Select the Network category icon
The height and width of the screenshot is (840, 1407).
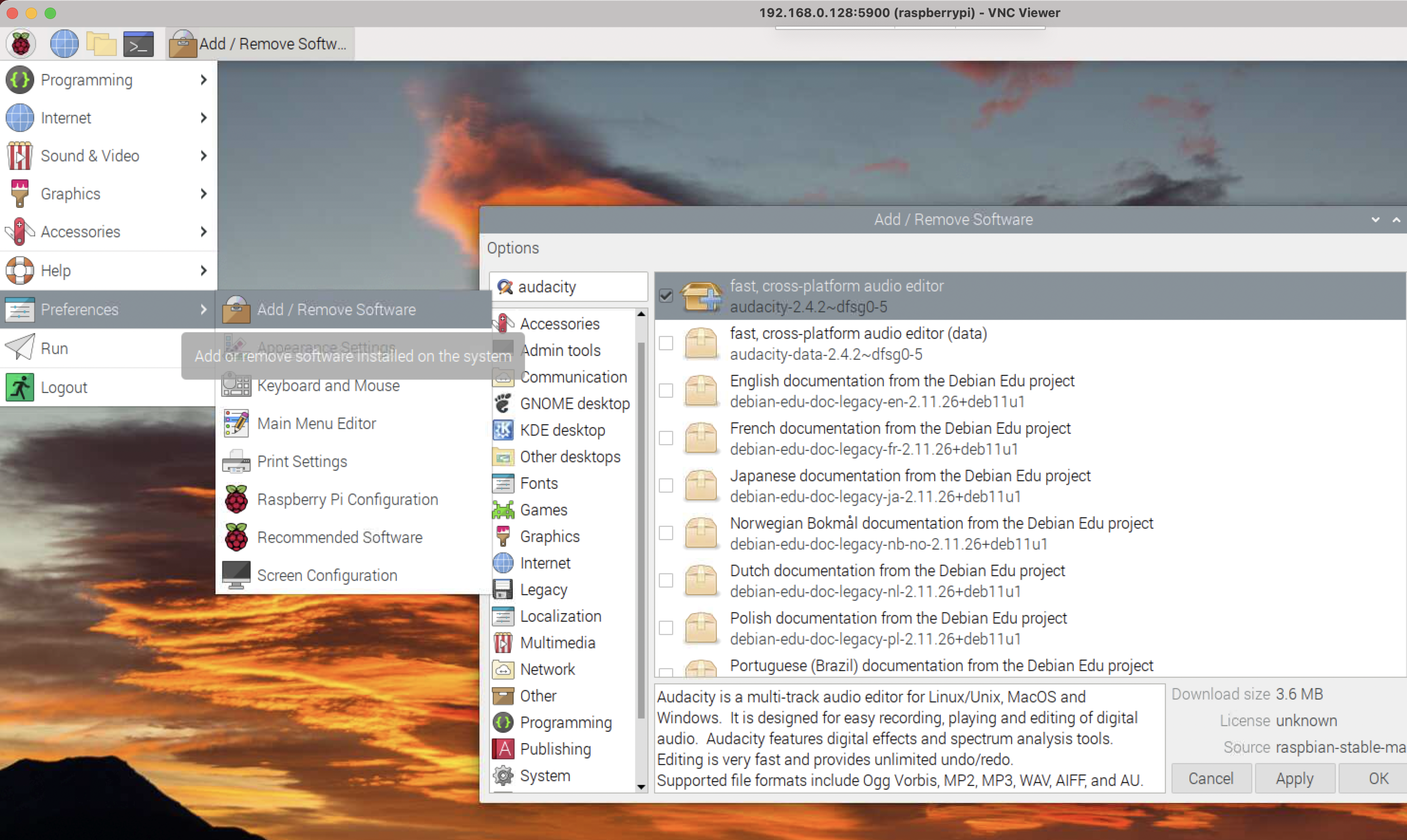tap(503, 670)
